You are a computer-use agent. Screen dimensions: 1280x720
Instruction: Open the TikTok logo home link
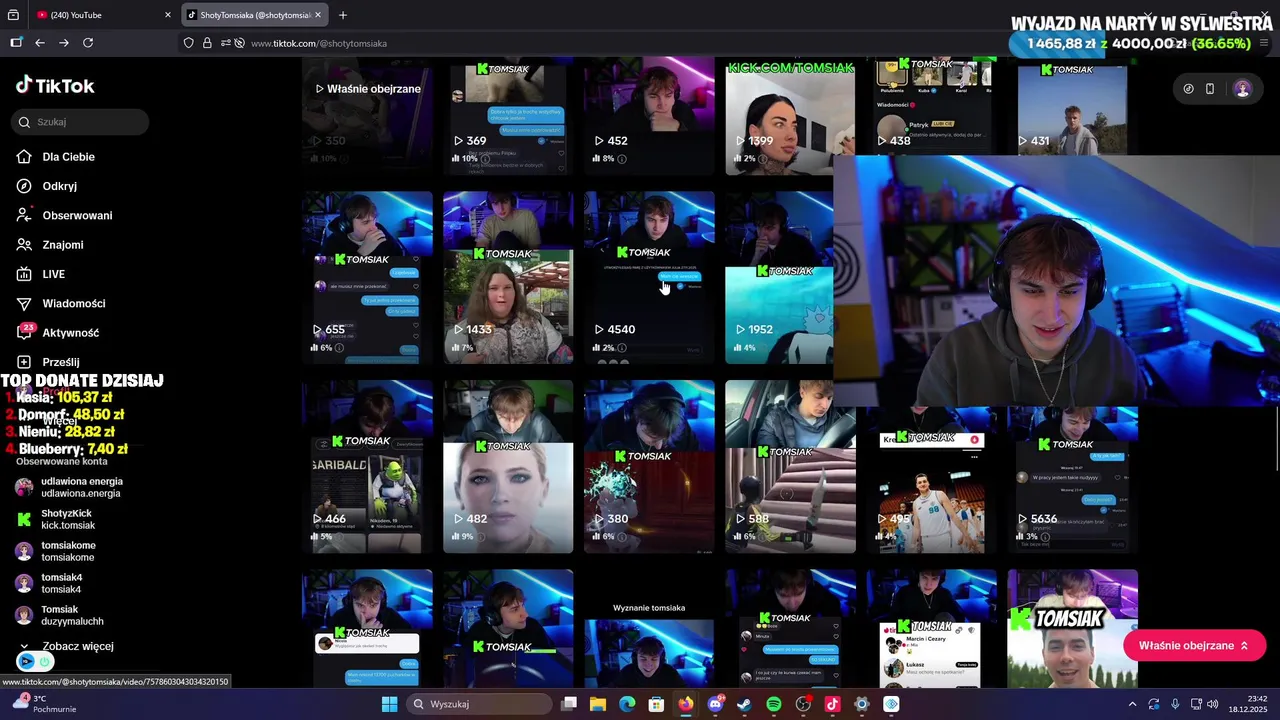[55, 86]
